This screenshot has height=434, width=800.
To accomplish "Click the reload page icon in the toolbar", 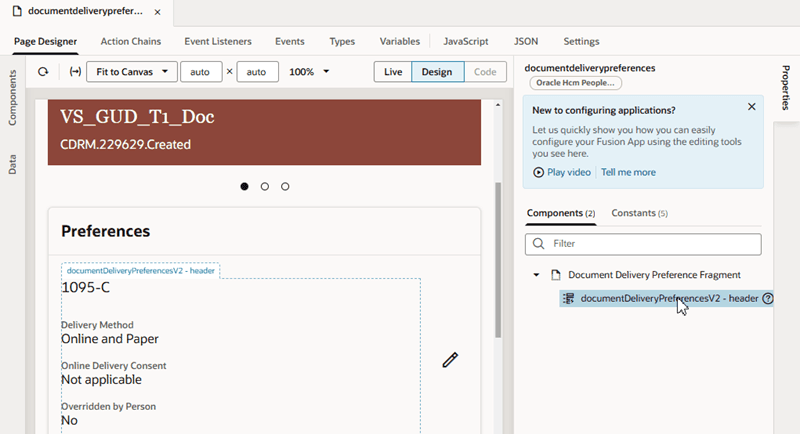I will [43, 72].
